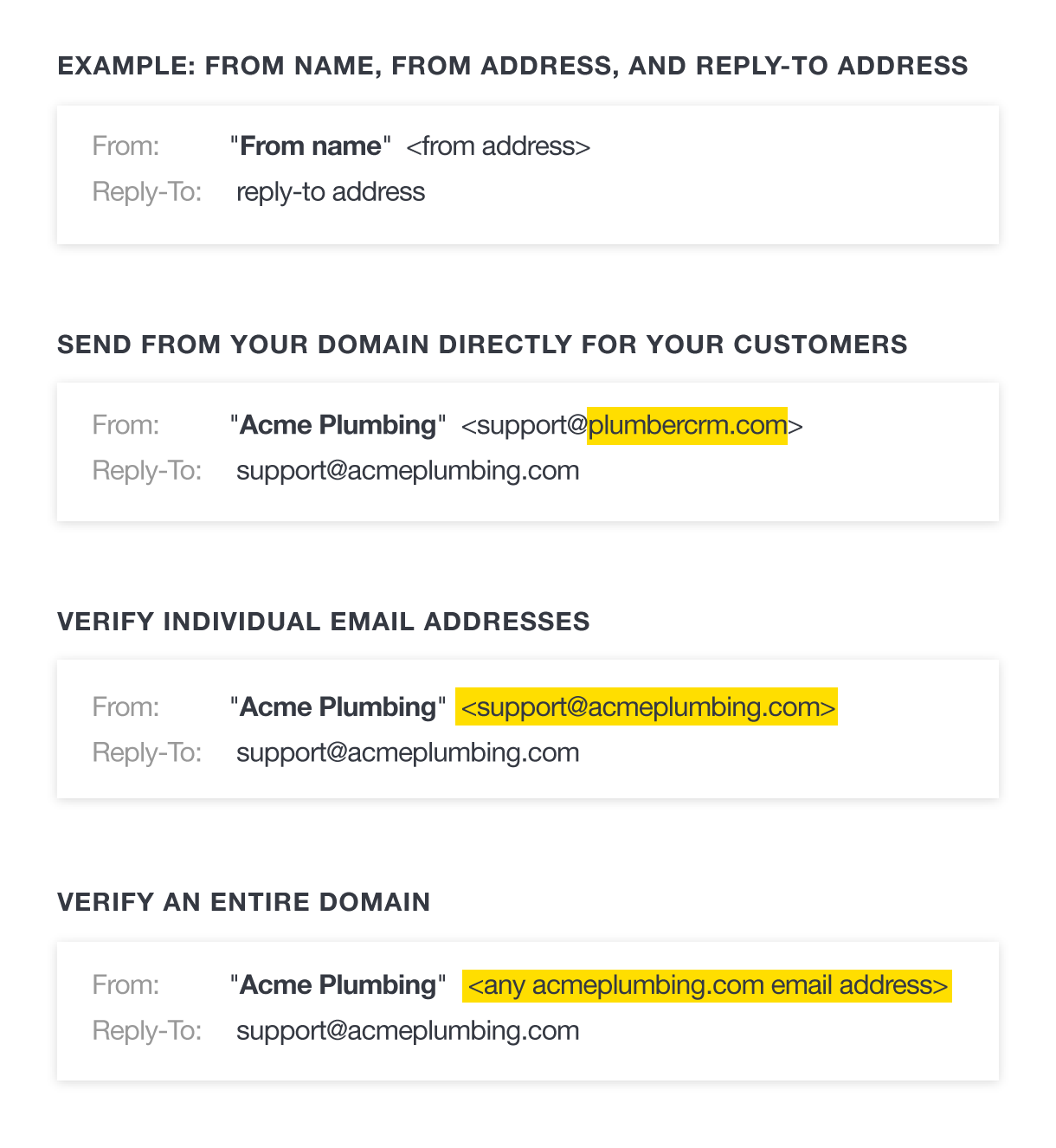1056x1148 pixels.
Task: Click the bold "From name" text
Action: pyautogui.click(x=310, y=145)
